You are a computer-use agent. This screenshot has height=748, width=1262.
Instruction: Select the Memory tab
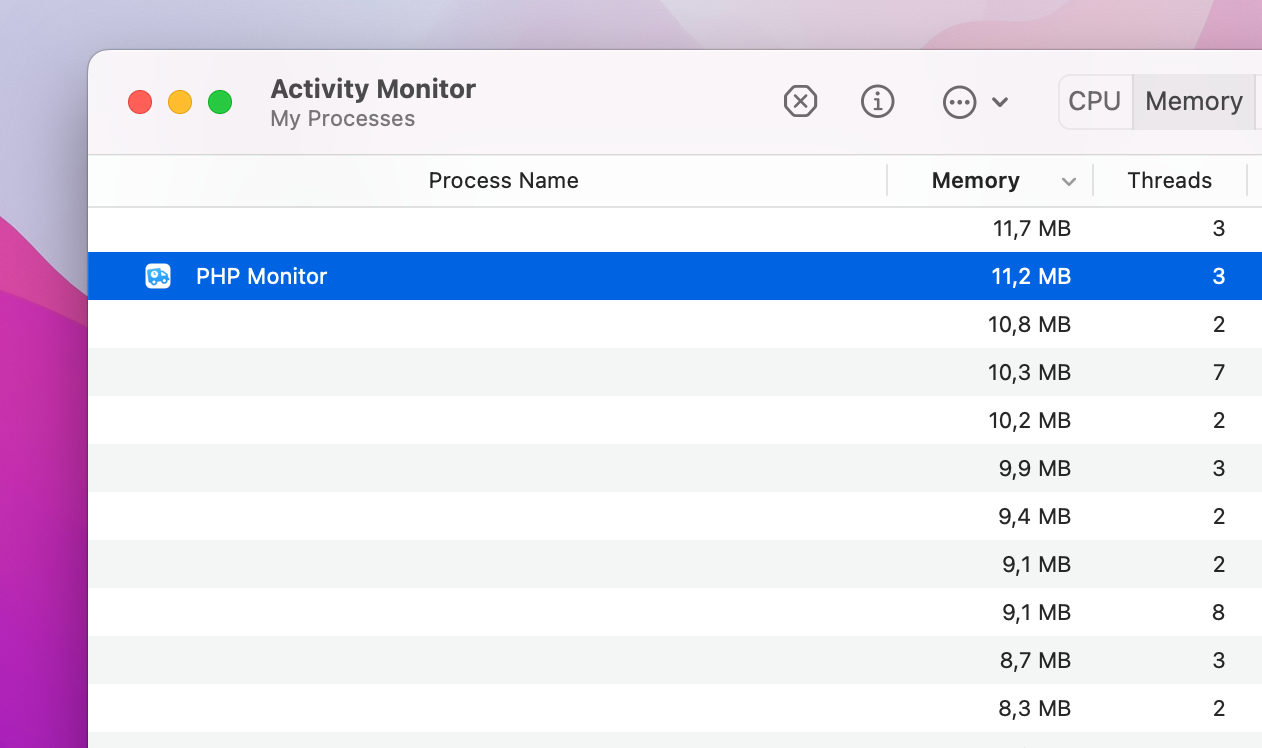point(1194,101)
